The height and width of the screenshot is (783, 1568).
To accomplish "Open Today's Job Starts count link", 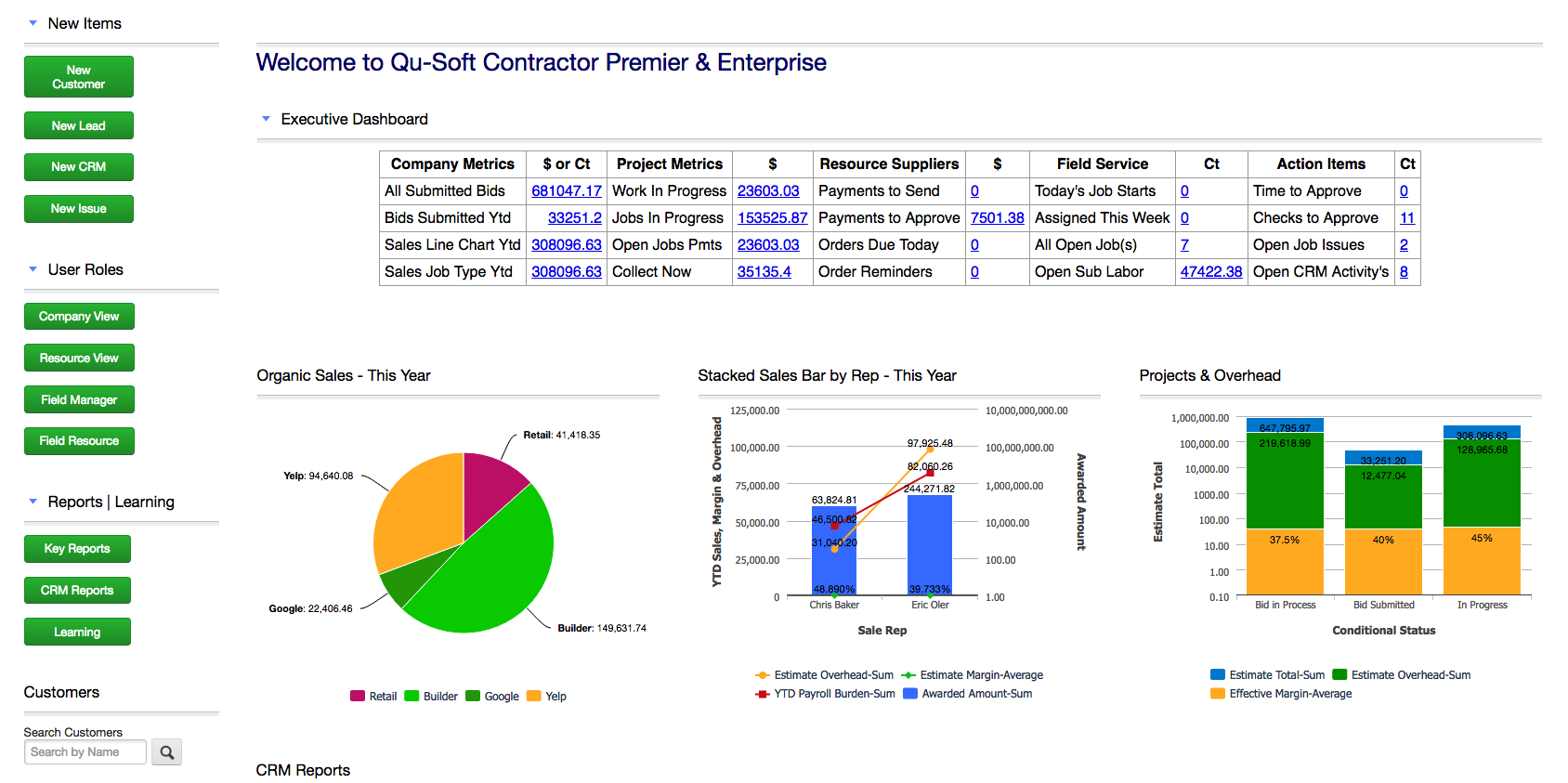I will click(x=1184, y=190).
